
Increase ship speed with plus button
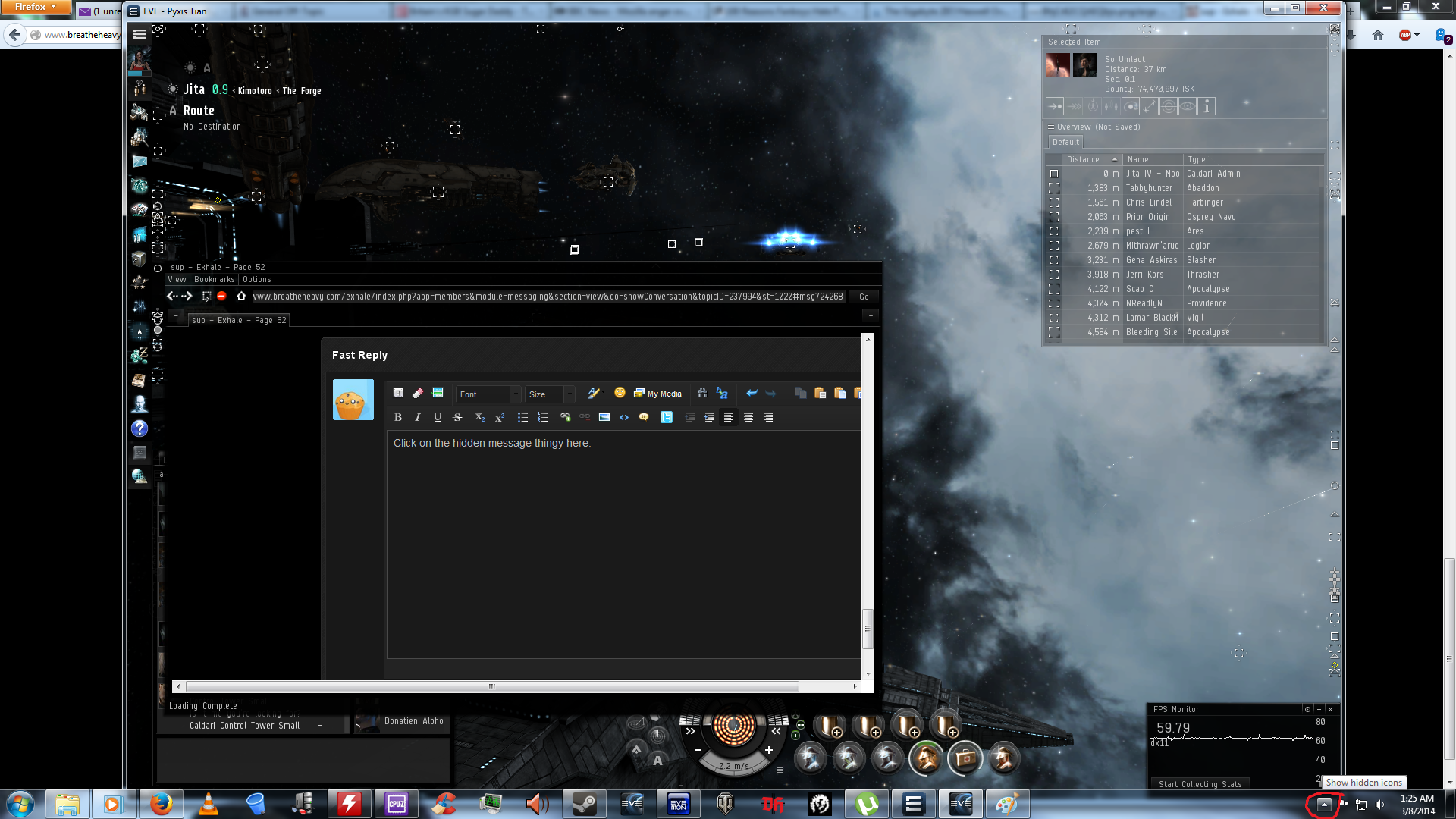[769, 750]
